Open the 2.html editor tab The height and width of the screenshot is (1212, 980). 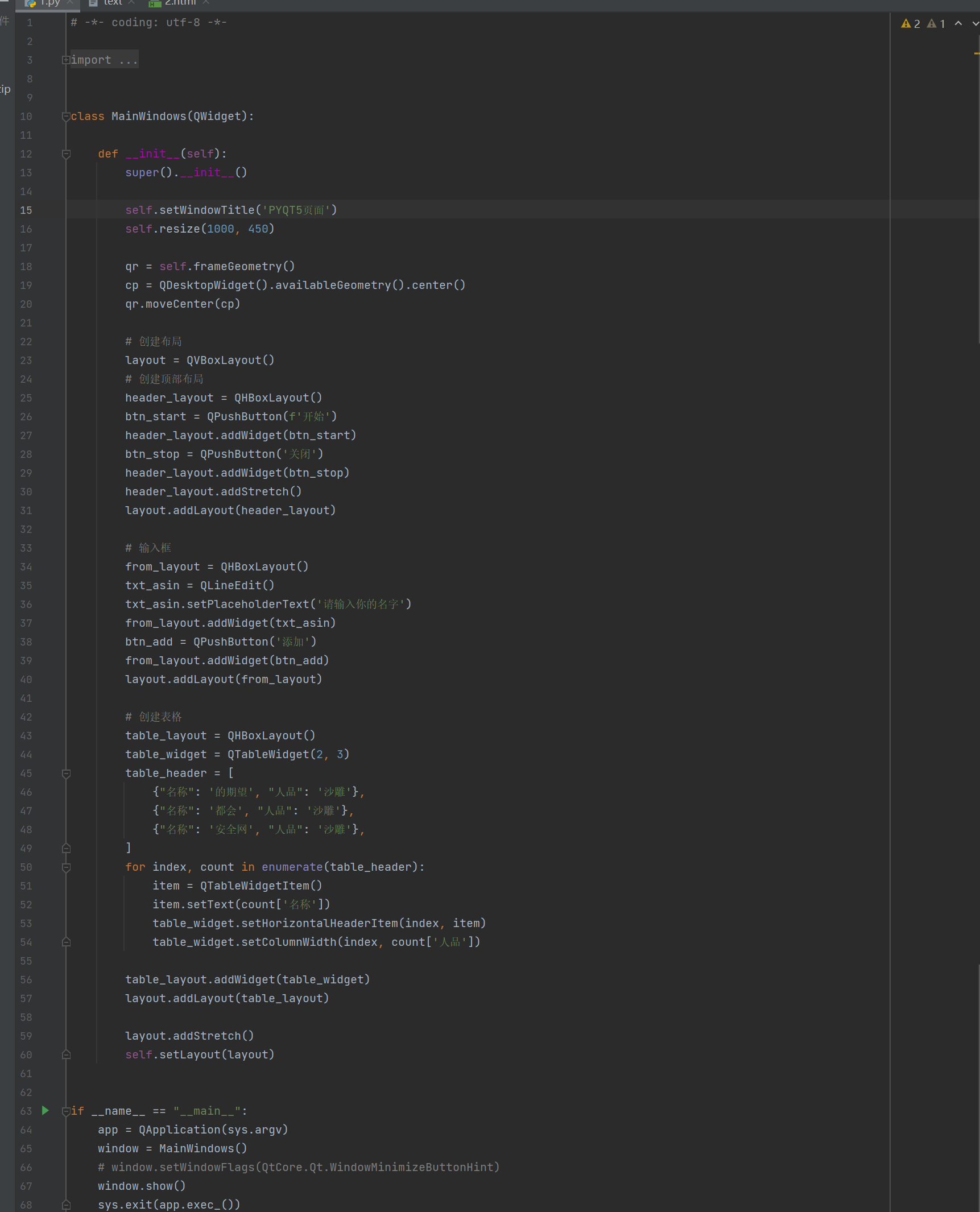coord(180,3)
